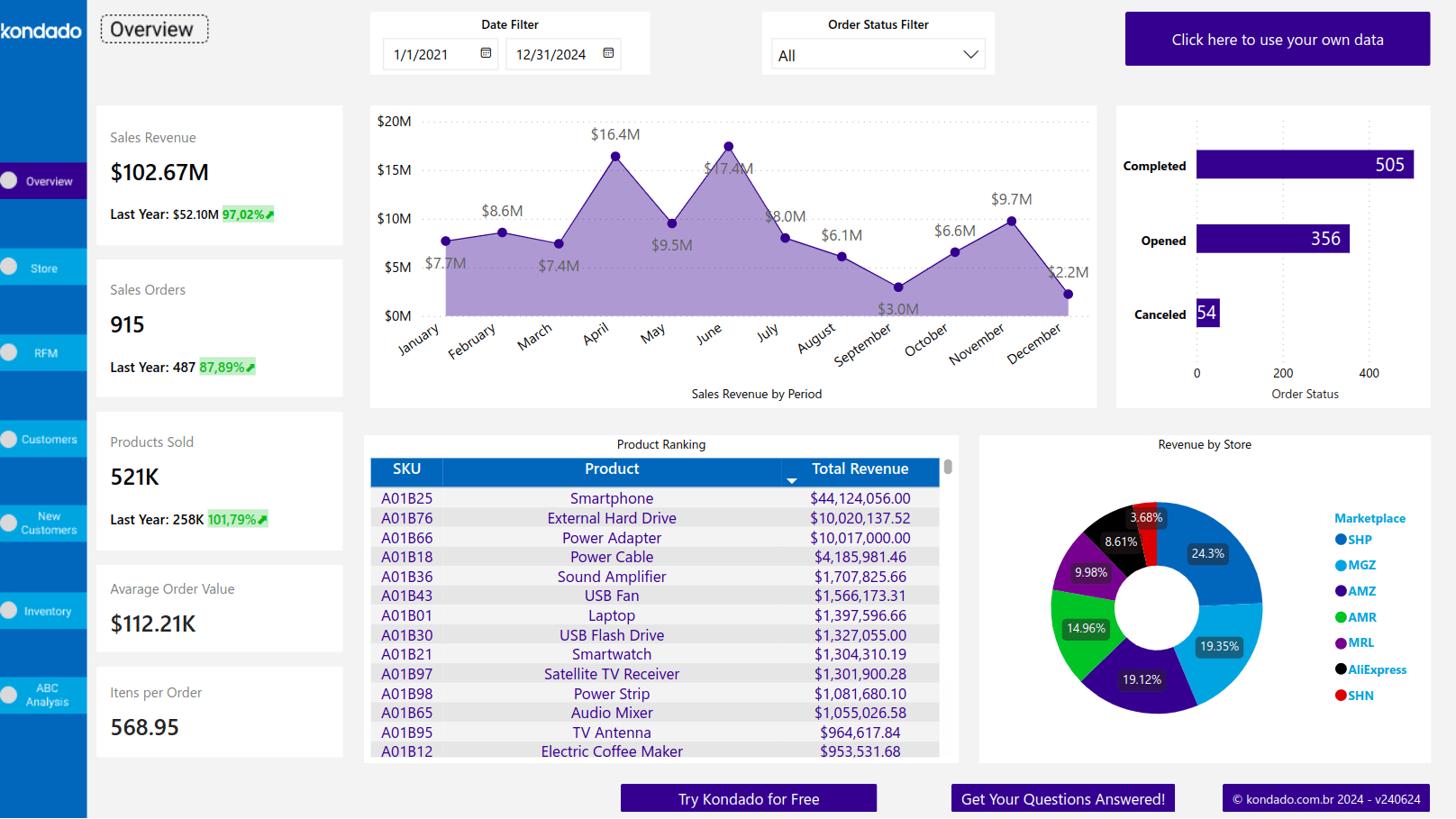This screenshot has width=1456, height=819.
Task: Click the AMR green legend marker
Action: click(1341, 617)
